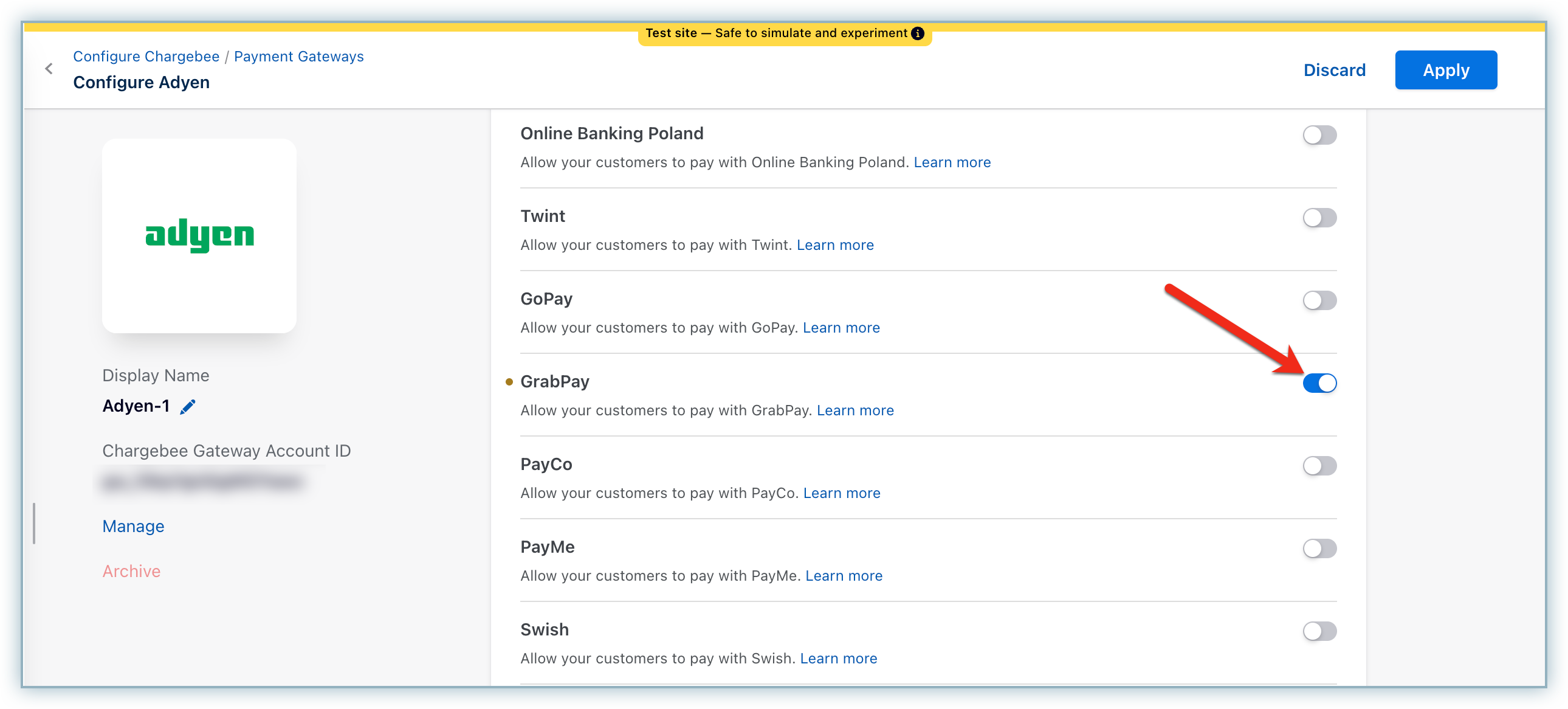Click the left sidebar scrollbar handle
Viewport: 1568px width, 709px height.
pos(34,523)
